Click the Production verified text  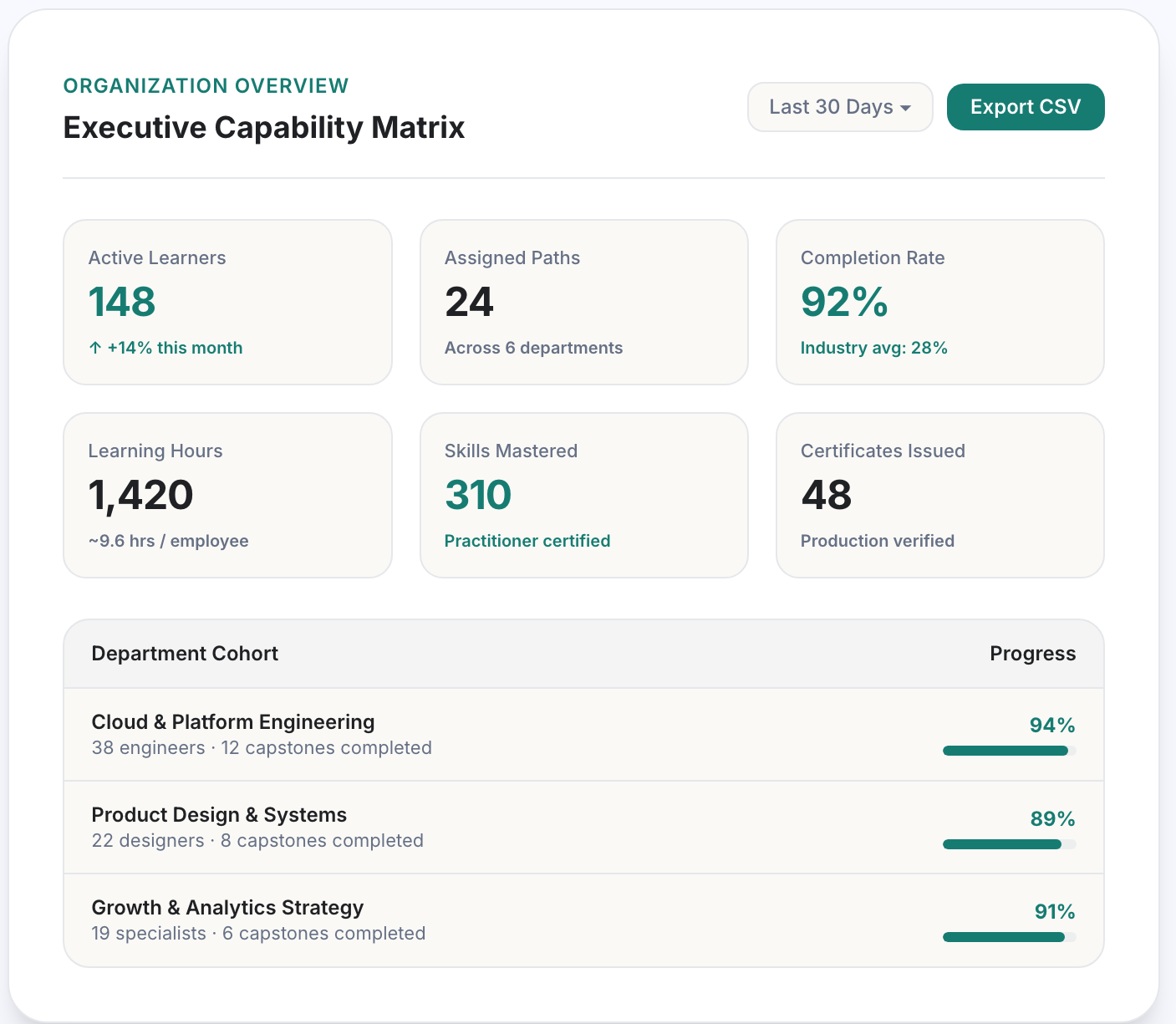pyautogui.click(x=878, y=541)
